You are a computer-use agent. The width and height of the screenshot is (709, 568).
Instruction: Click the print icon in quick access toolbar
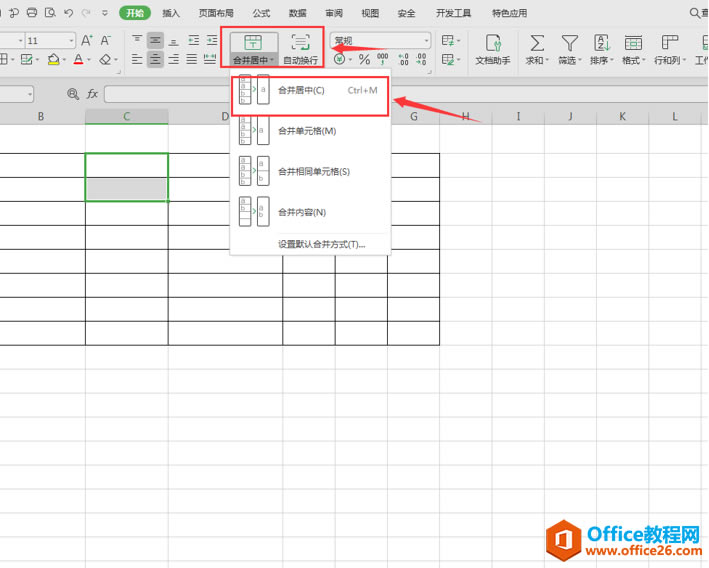click(x=32, y=13)
